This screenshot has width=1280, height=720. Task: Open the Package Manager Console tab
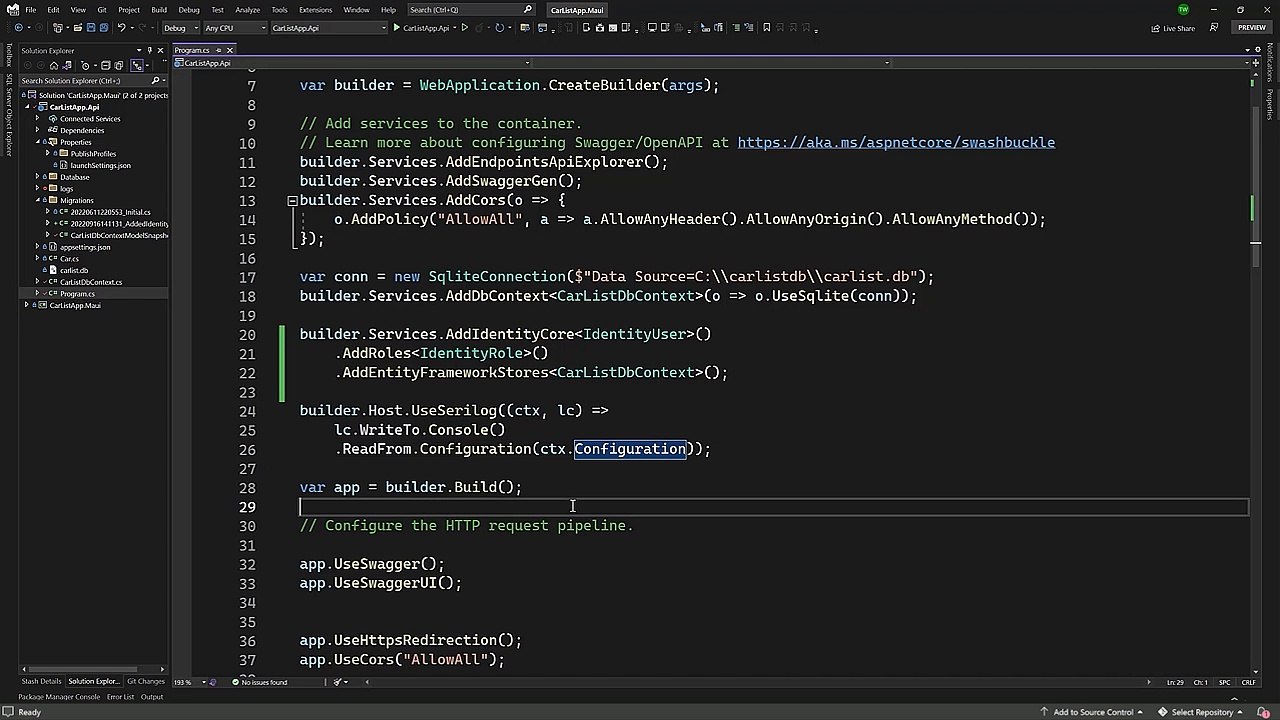point(59,697)
